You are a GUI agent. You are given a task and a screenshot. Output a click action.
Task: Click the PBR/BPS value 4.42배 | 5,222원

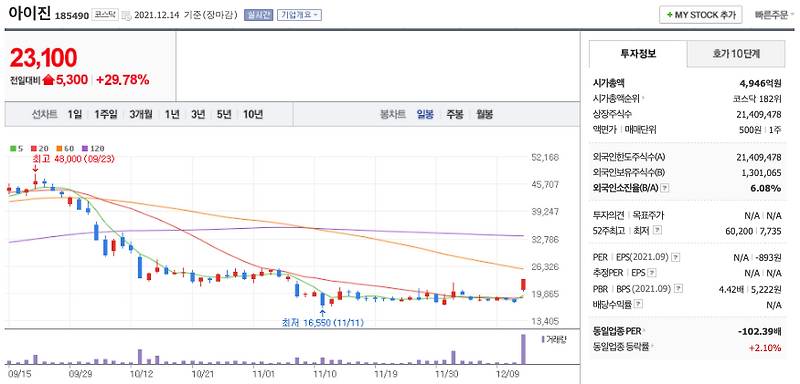pos(749,289)
